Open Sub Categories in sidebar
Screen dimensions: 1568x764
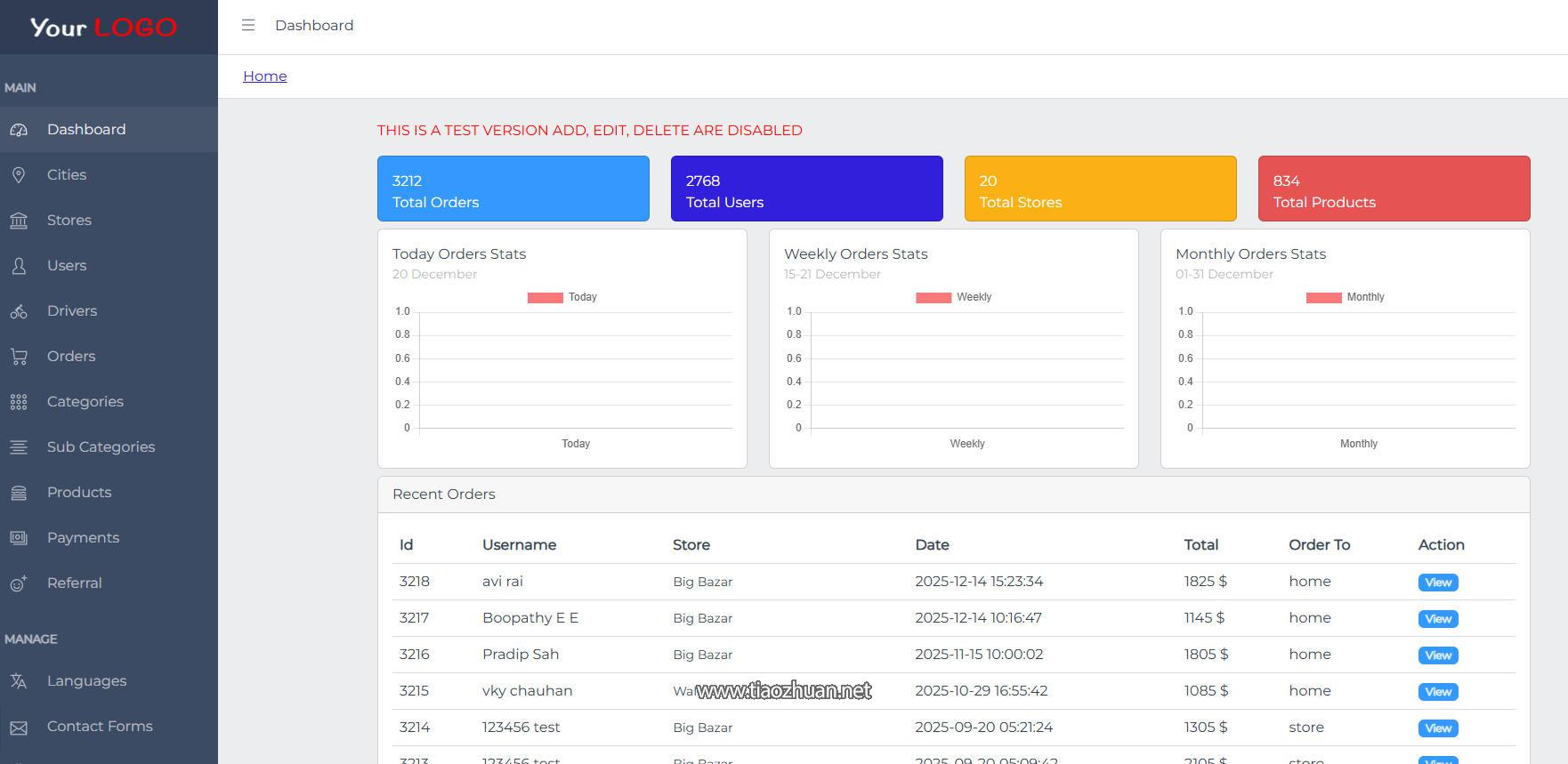click(x=101, y=447)
